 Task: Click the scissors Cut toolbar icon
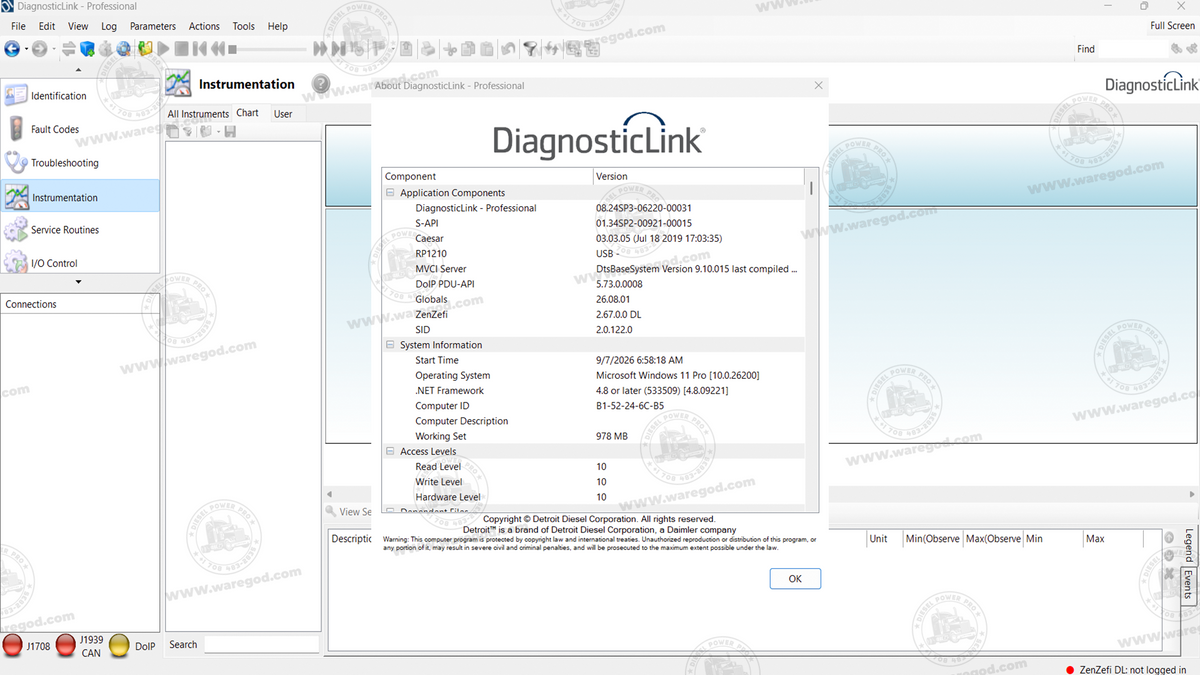click(x=450, y=48)
